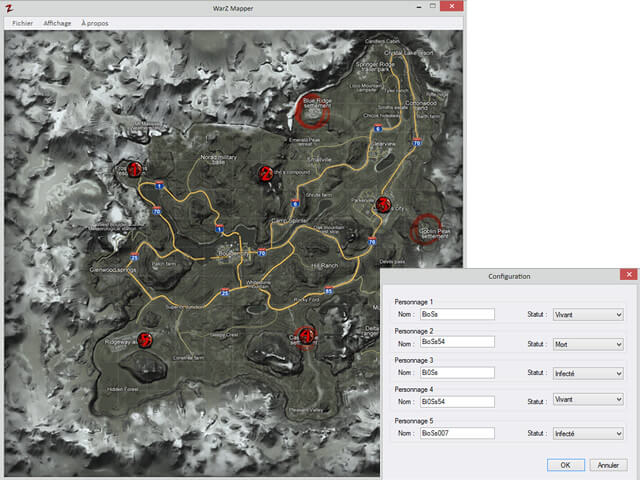Click Norad military base label on map
Image resolution: width=640 pixels, height=480 pixels.
coord(218,160)
